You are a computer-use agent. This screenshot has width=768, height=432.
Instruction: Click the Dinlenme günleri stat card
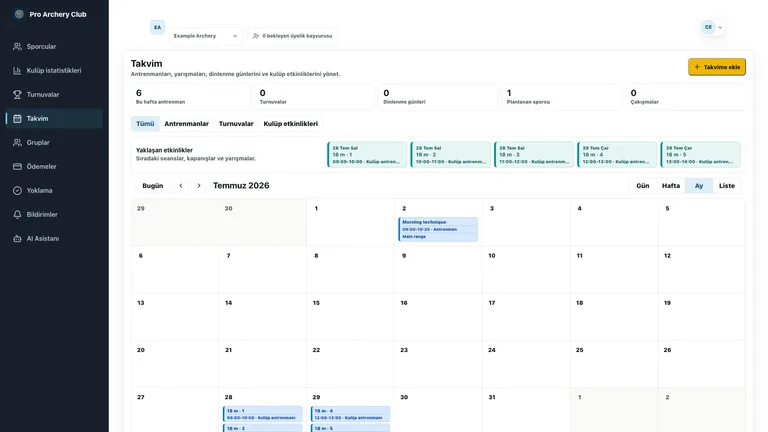[x=438, y=97]
